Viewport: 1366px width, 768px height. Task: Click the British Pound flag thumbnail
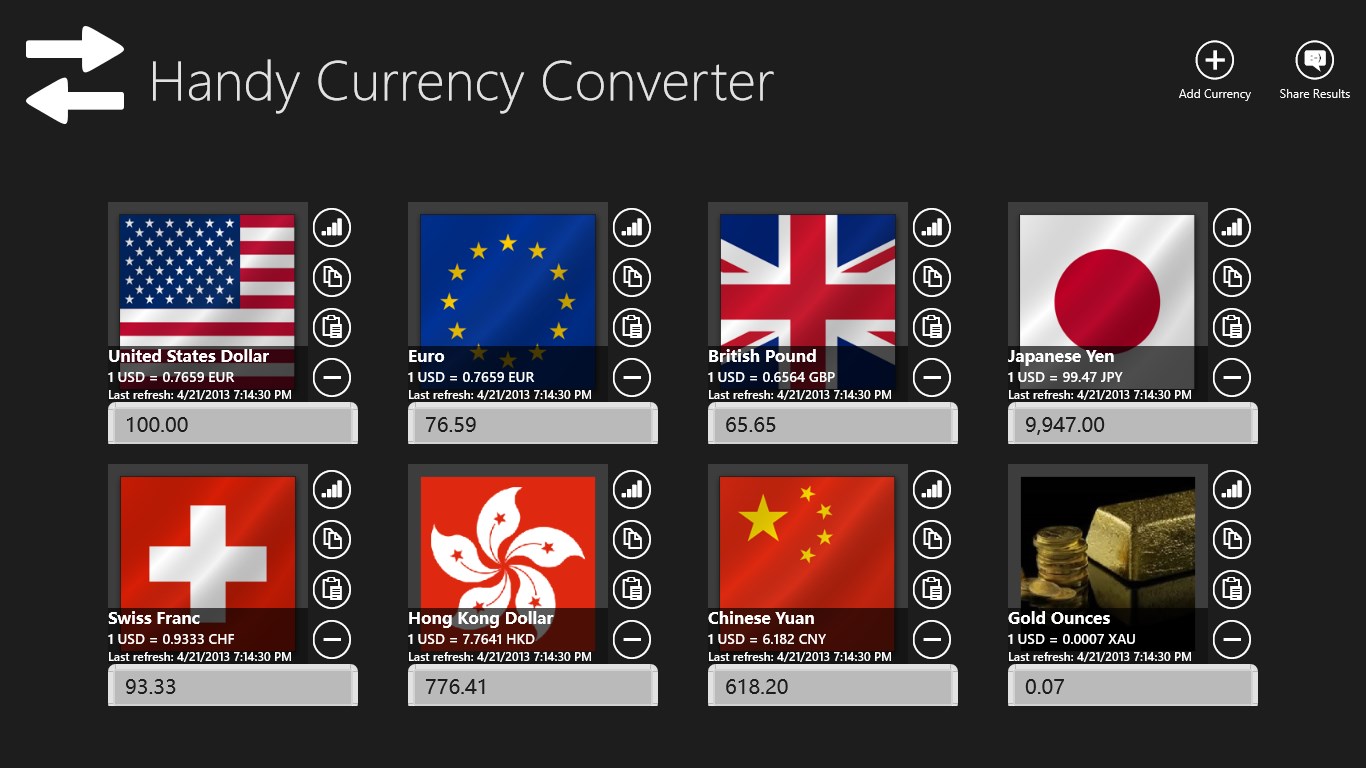pos(807,280)
